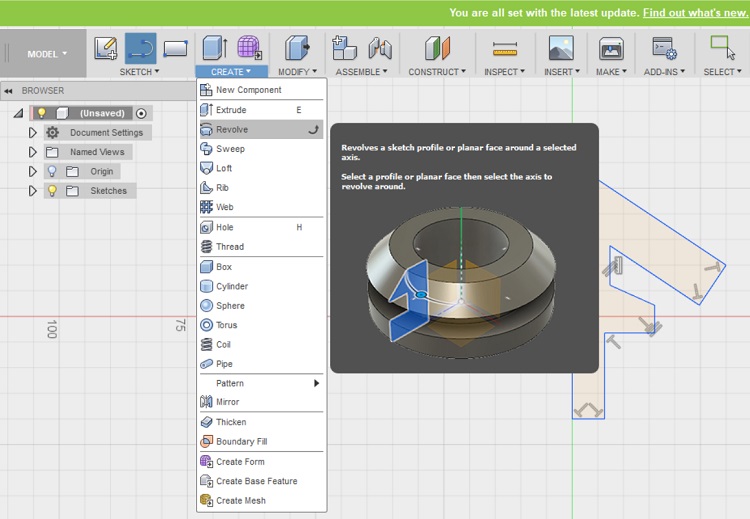Open the Pattern submenu

262,383
